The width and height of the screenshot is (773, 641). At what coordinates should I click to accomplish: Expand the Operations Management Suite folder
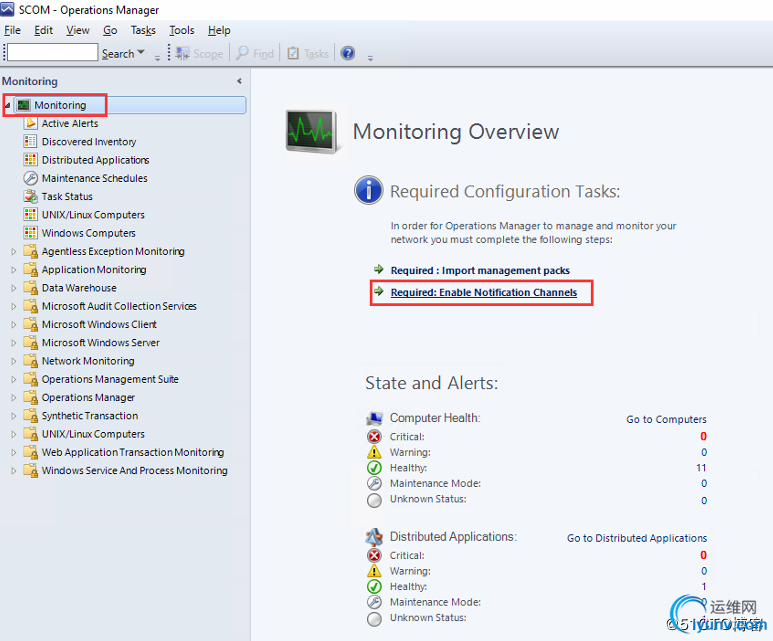pyautogui.click(x=14, y=379)
